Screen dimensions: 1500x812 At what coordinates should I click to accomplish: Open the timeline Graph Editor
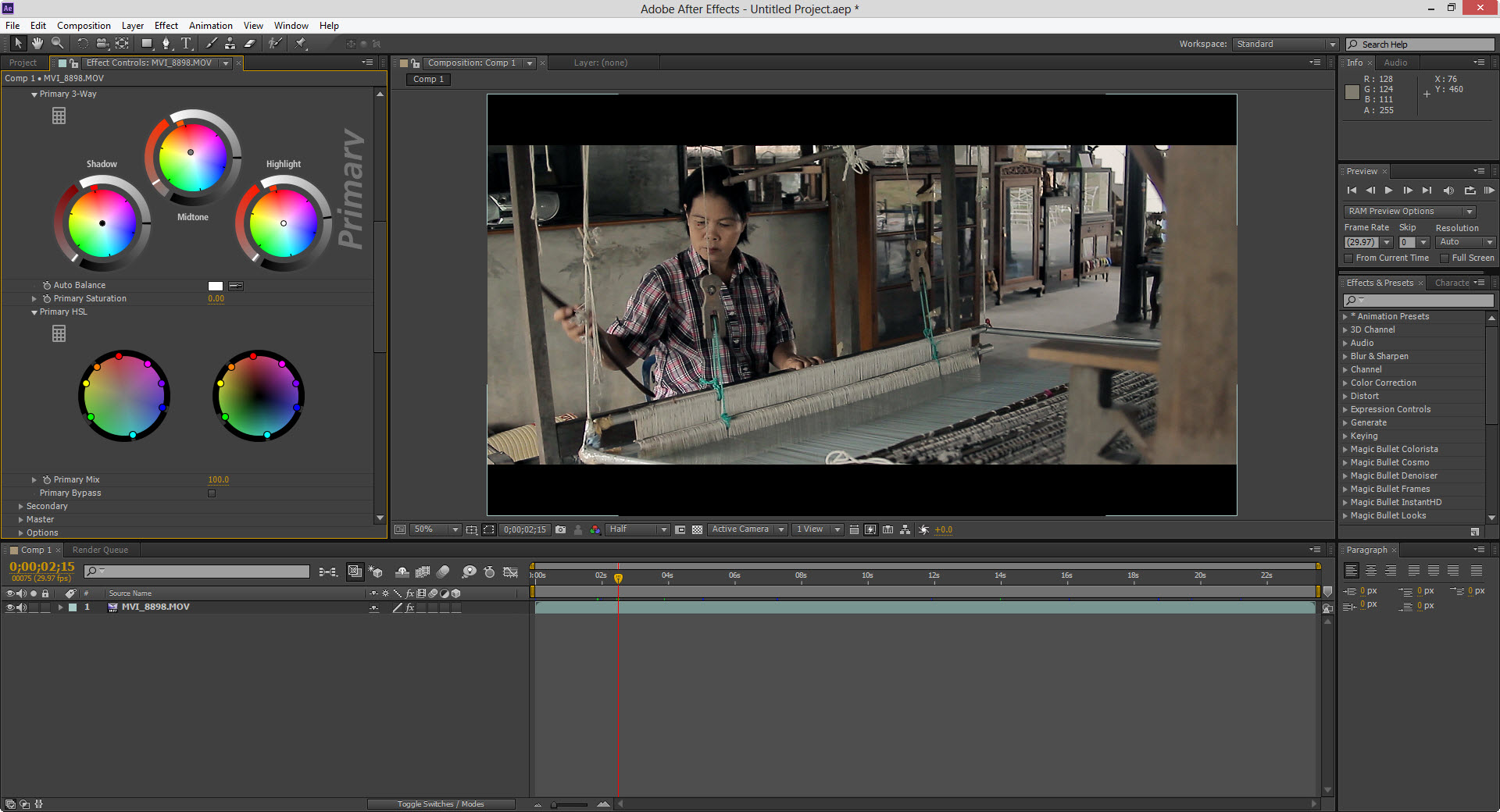pyautogui.click(x=510, y=572)
